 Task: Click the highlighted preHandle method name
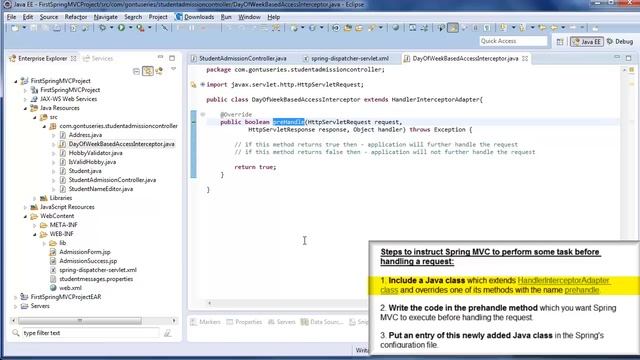click(x=289, y=122)
